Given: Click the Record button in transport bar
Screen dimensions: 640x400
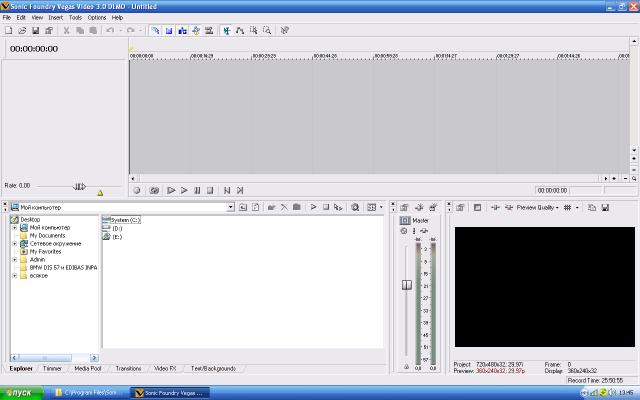Looking at the screenshot, I should 136,190.
